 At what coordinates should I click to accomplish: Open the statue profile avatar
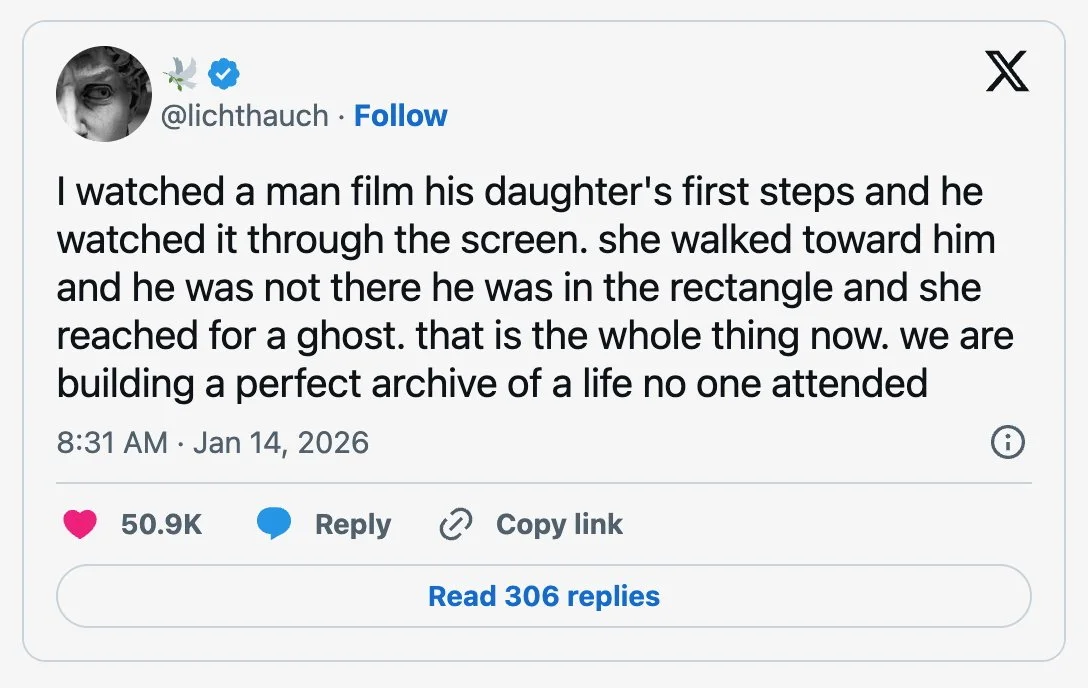pos(103,94)
